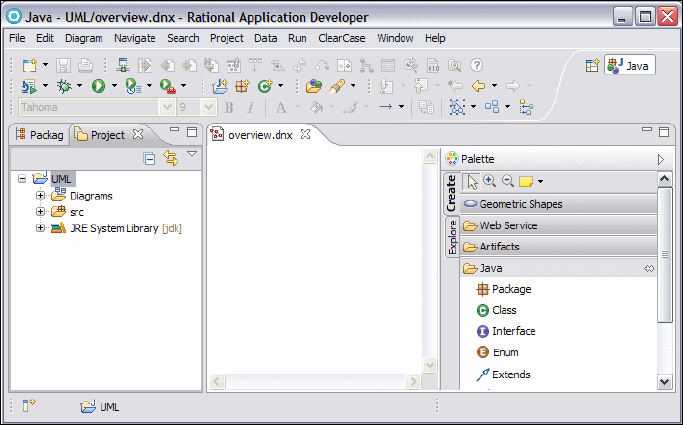The width and height of the screenshot is (683, 425).
Task: Click the New Java Package icon
Action: coord(242,86)
